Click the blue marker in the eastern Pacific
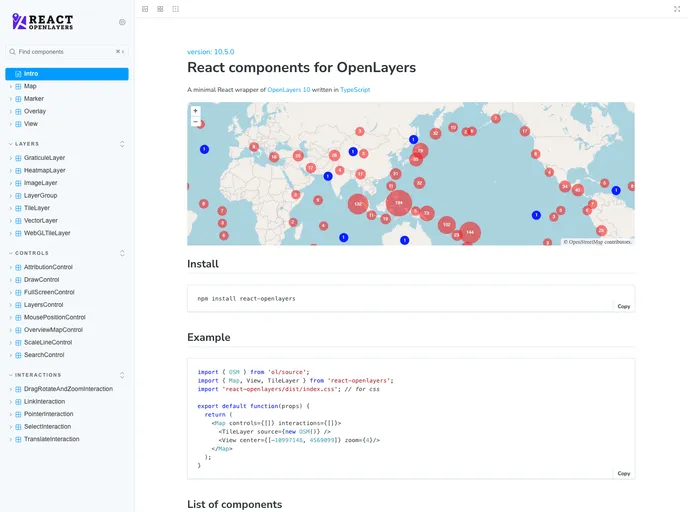 [536, 215]
